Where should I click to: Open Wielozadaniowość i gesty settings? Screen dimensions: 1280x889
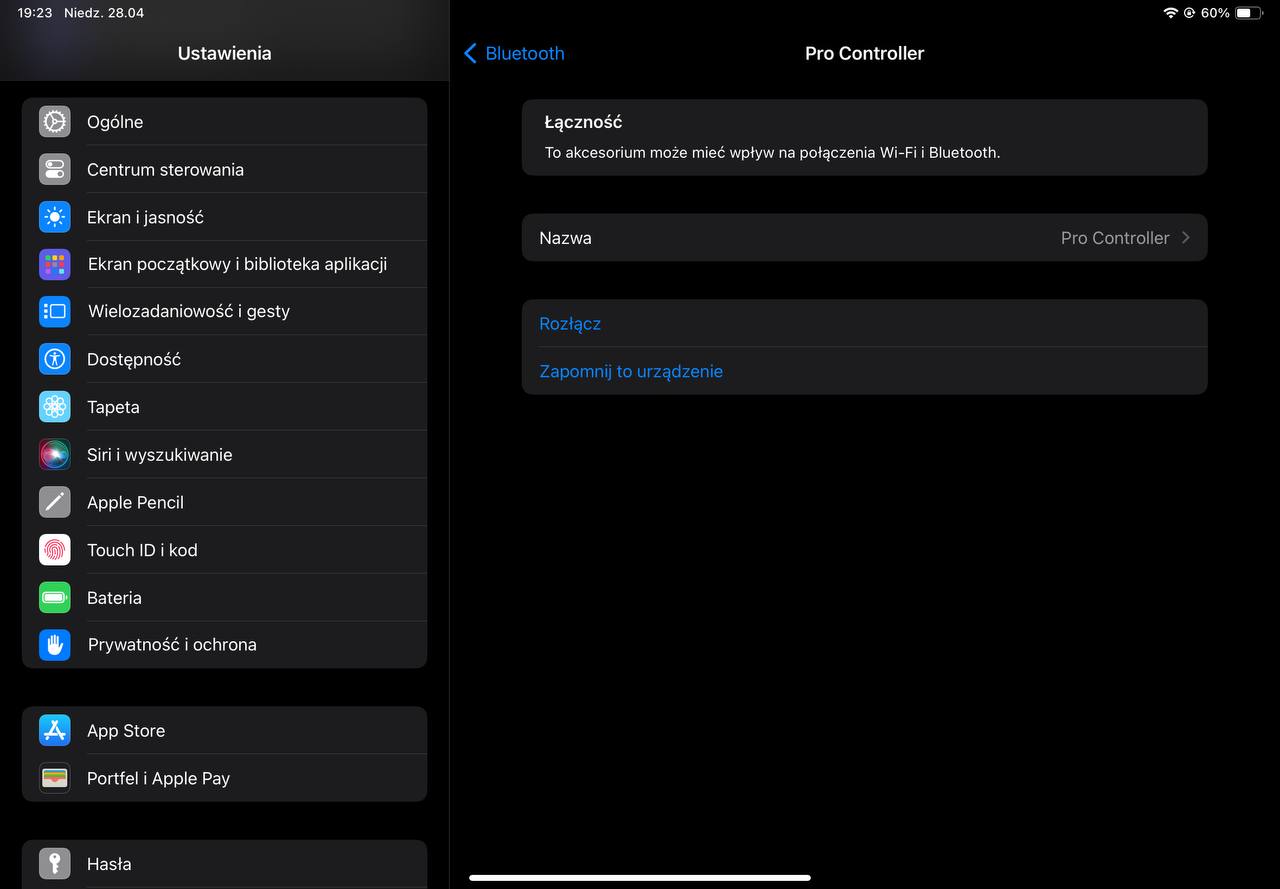click(224, 311)
